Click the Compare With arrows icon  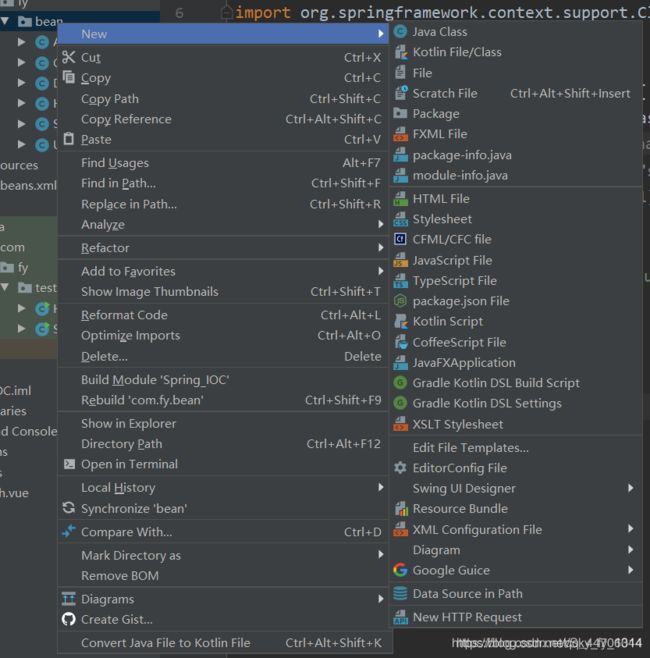[x=69, y=531]
